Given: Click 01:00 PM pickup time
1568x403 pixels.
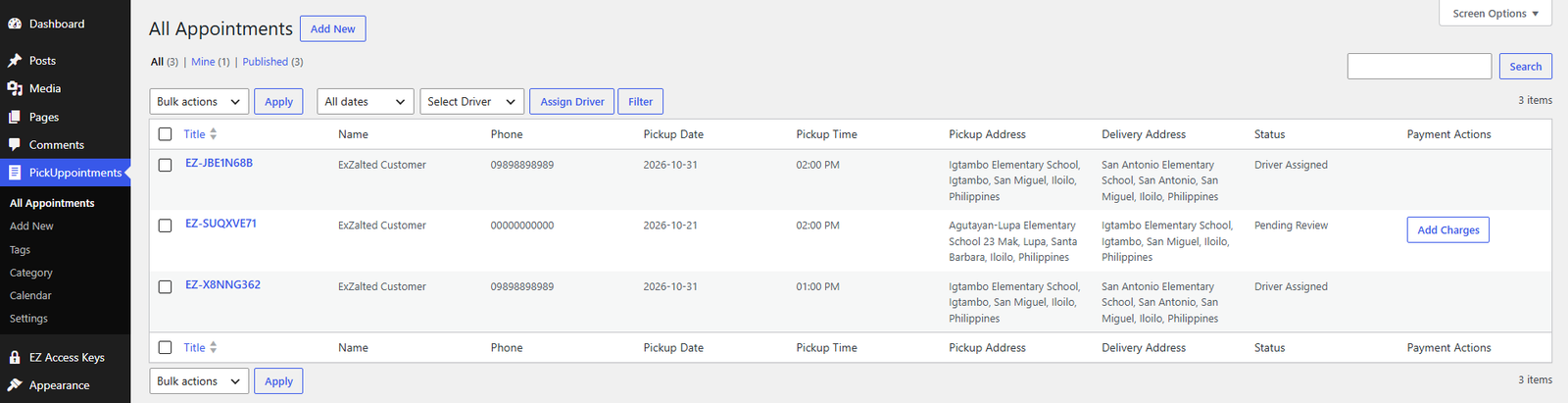Looking at the screenshot, I should (x=818, y=286).
